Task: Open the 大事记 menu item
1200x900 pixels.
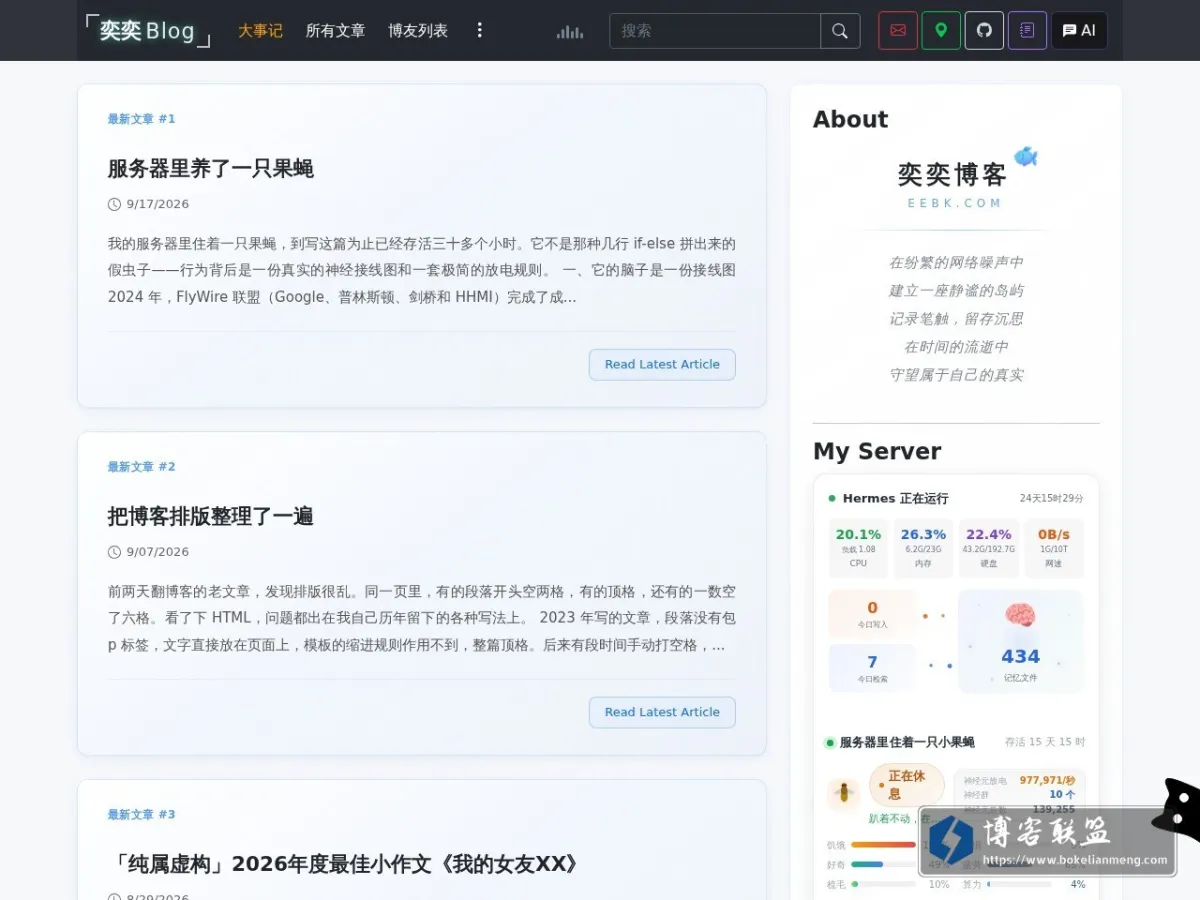Action: click(260, 31)
